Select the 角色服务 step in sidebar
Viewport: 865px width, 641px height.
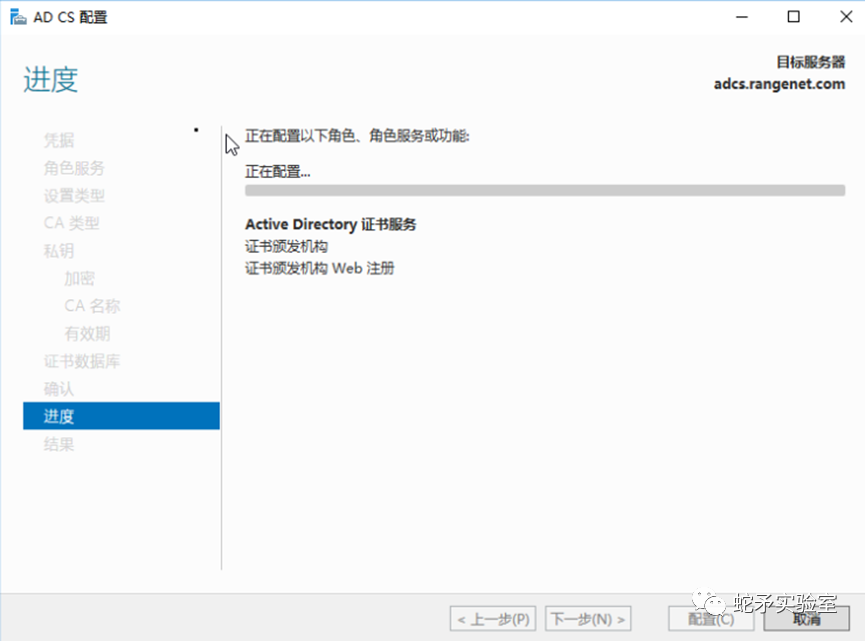(74, 168)
